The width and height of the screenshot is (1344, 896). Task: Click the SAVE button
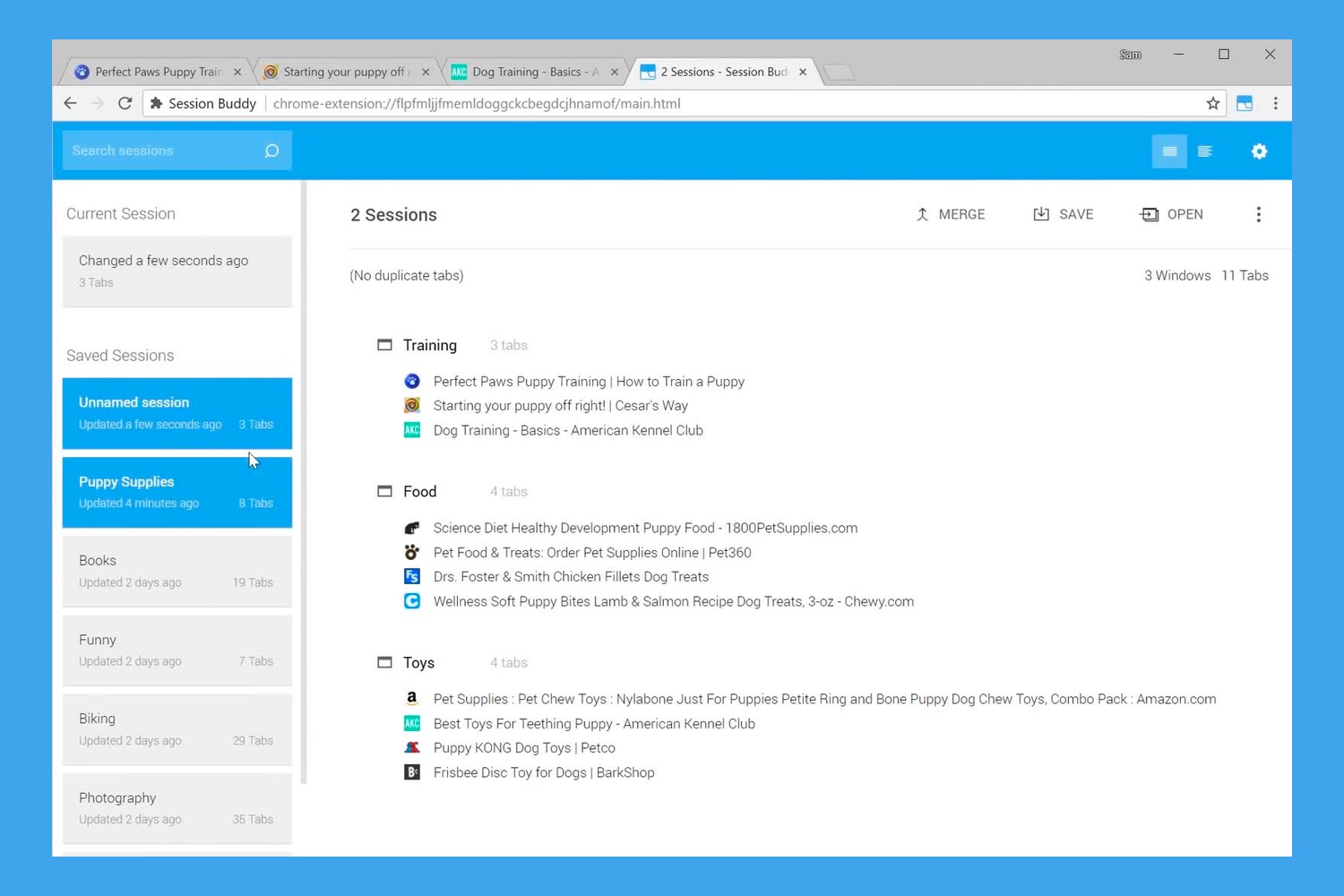coord(1064,214)
